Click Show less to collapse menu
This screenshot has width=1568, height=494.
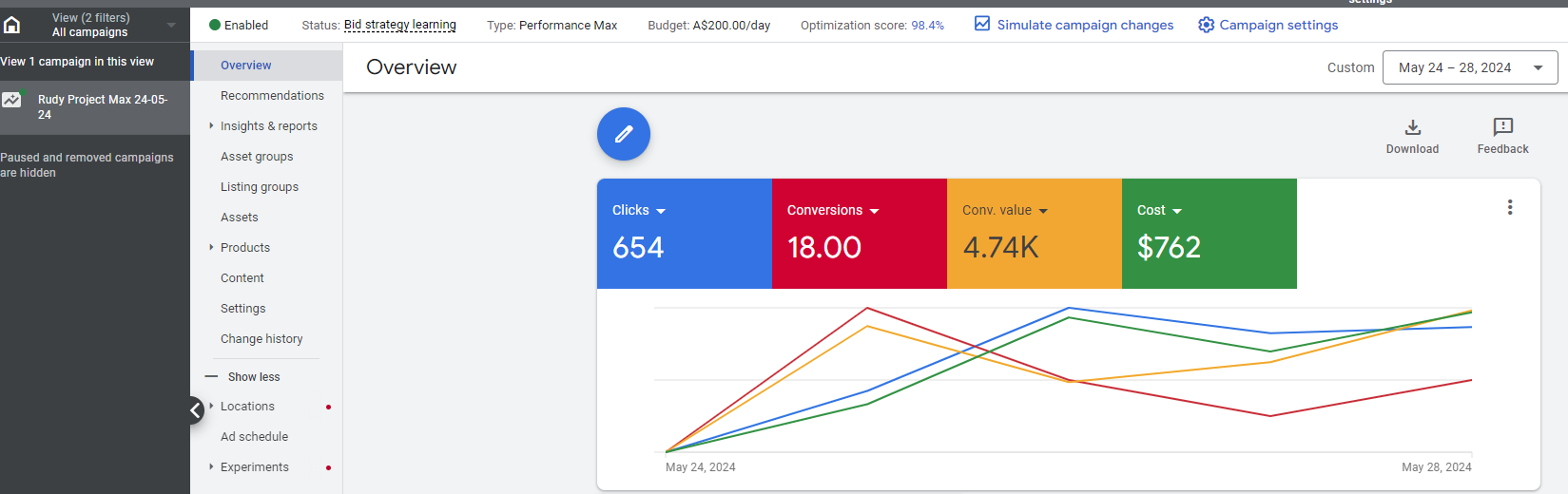(x=253, y=377)
